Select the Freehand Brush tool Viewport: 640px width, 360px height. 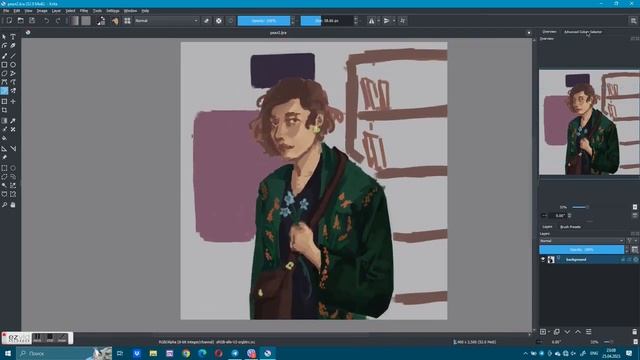(x=4, y=56)
